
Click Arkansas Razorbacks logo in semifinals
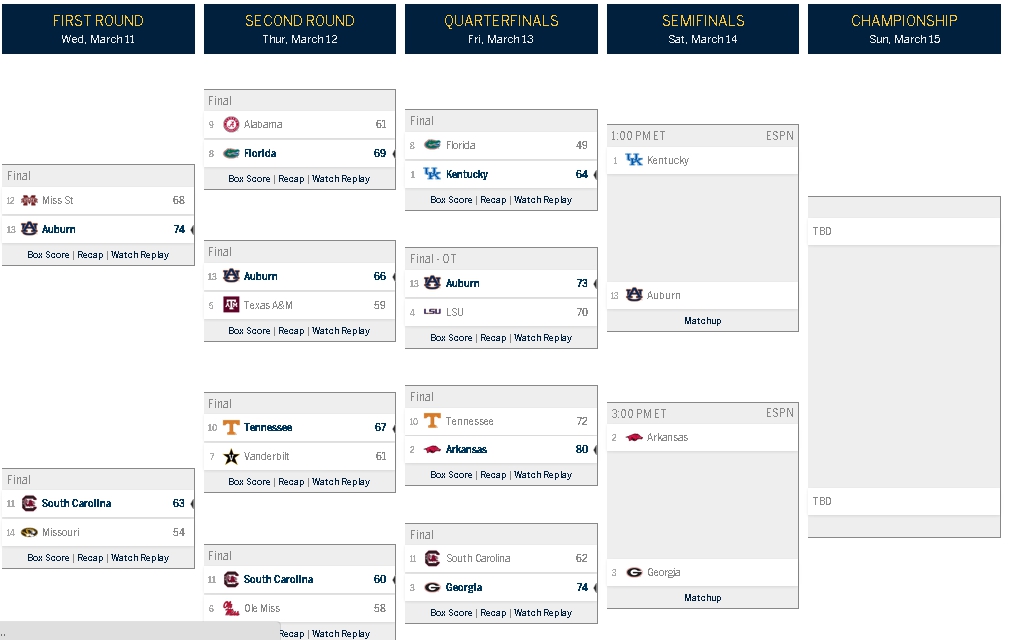pyautogui.click(x=634, y=438)
